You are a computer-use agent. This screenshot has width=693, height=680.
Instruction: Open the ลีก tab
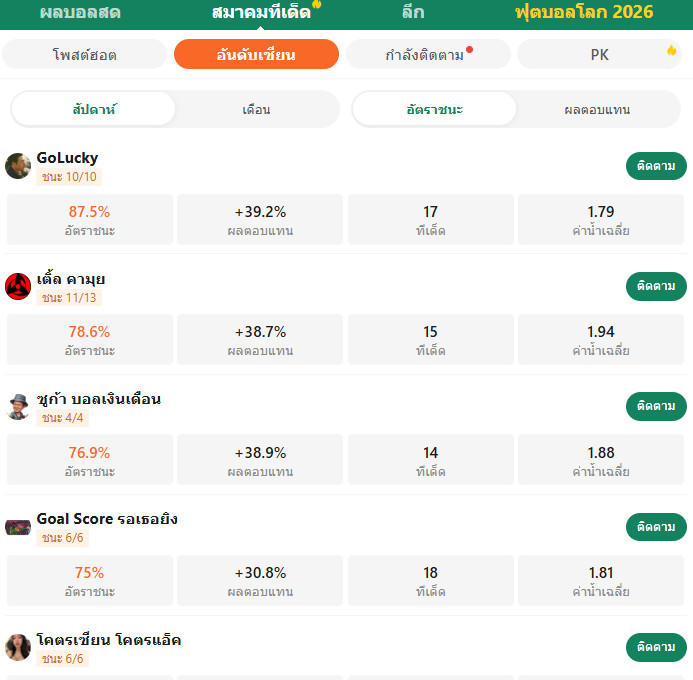tap(413, 12)
